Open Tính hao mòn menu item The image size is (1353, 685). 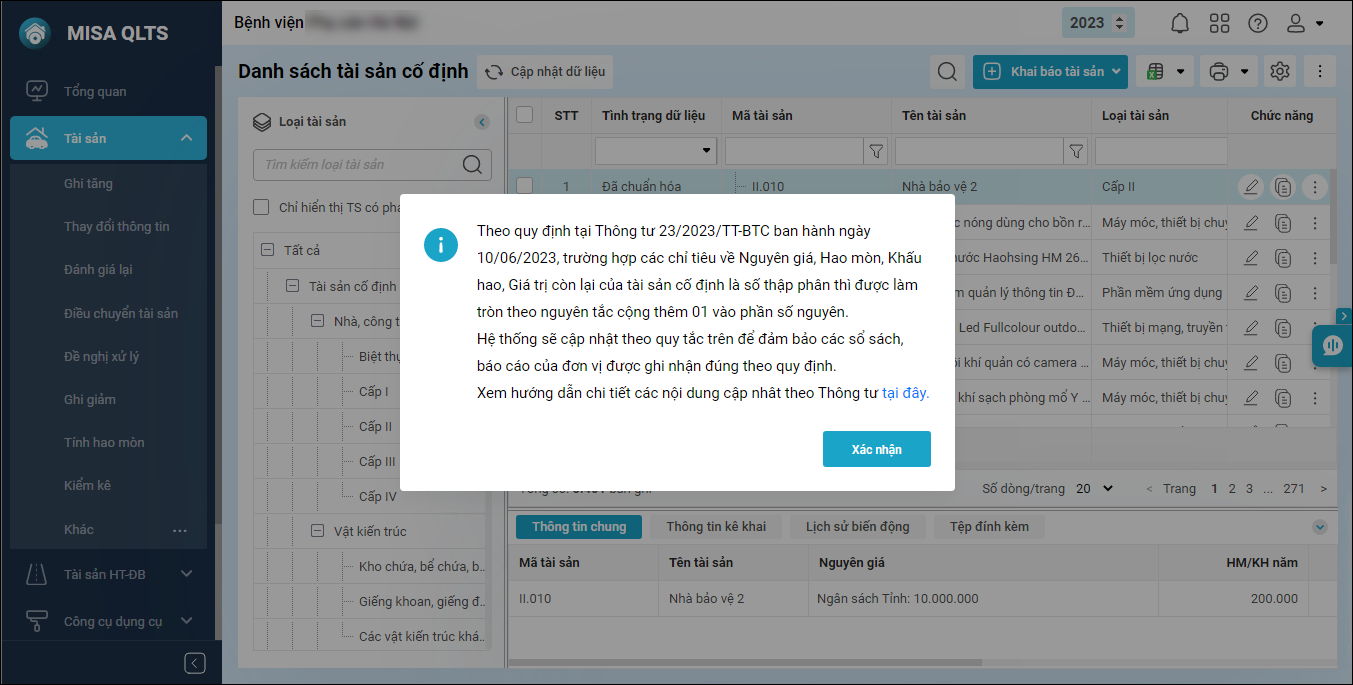point(104,442)
